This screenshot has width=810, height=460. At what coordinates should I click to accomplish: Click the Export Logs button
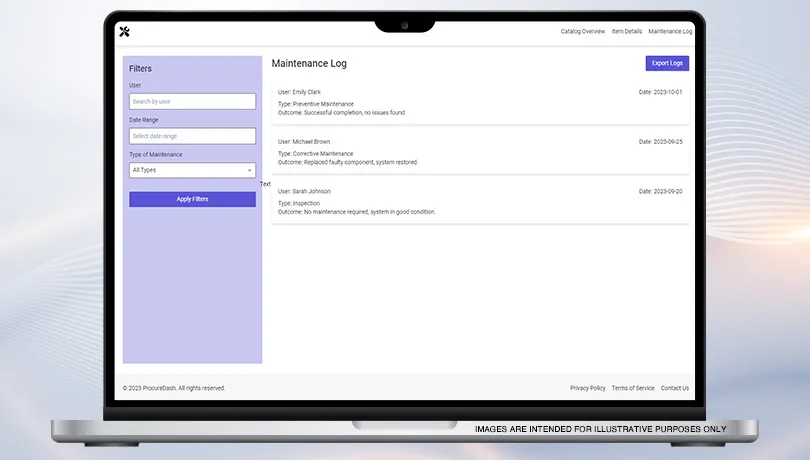pos(667,63)
